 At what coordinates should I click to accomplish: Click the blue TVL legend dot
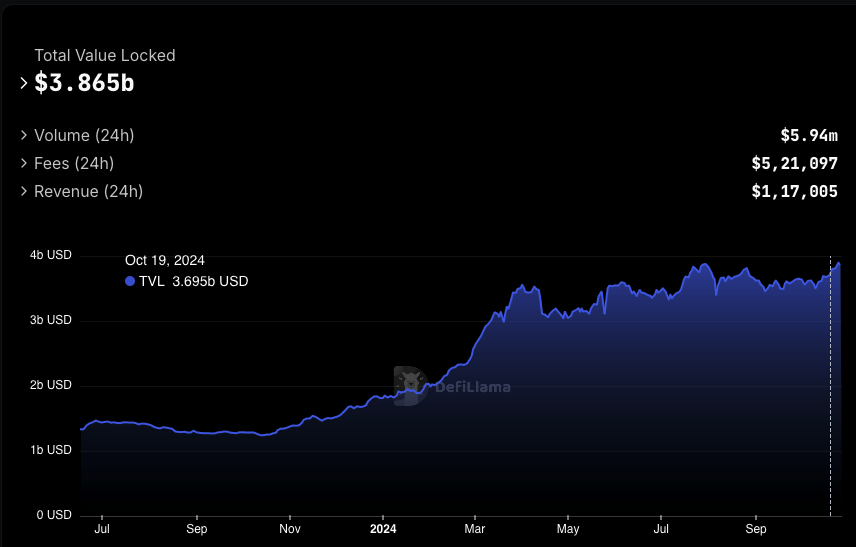click(130, 282)
